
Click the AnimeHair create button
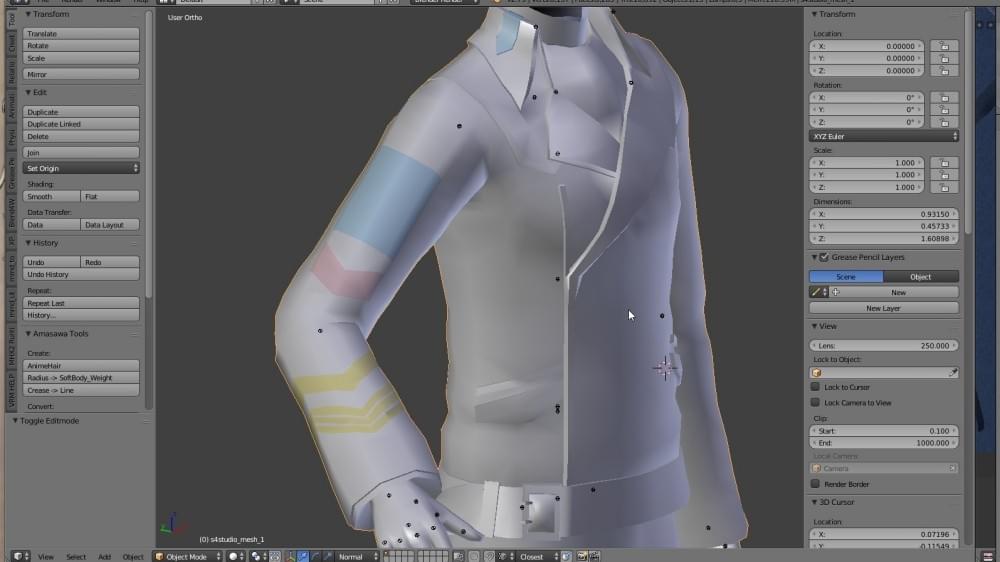click(81, 366)
